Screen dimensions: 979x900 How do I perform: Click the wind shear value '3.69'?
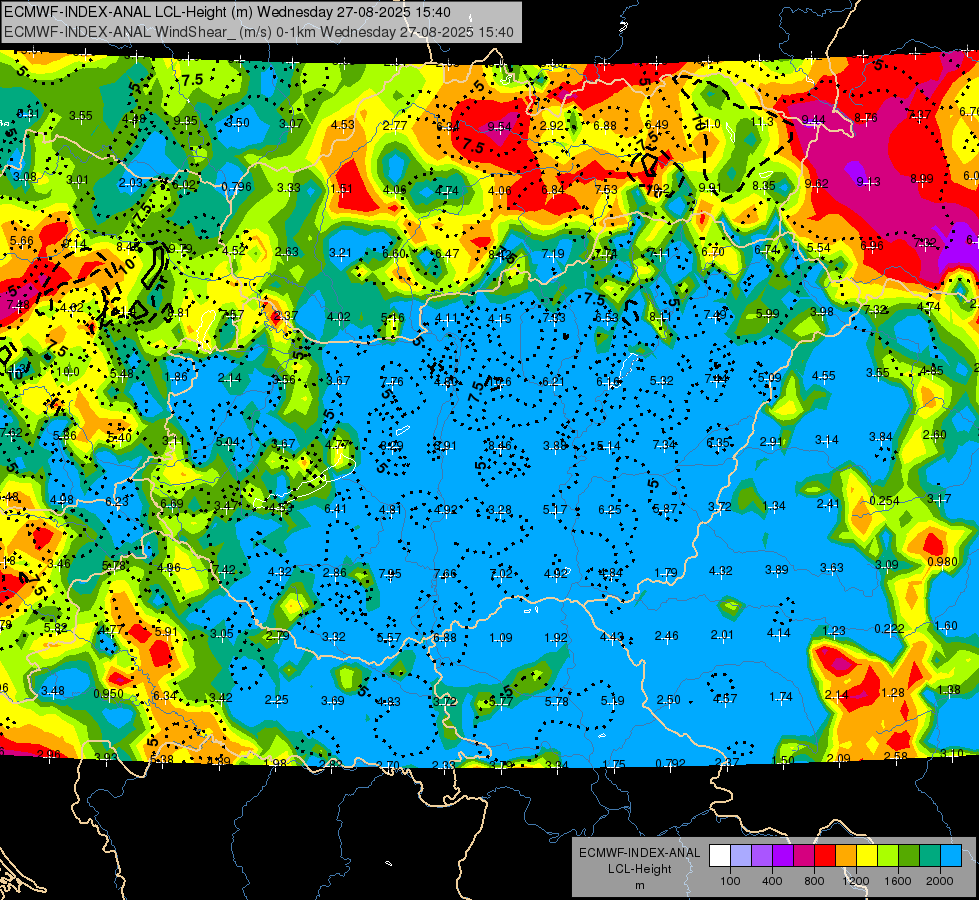(332, 701)
